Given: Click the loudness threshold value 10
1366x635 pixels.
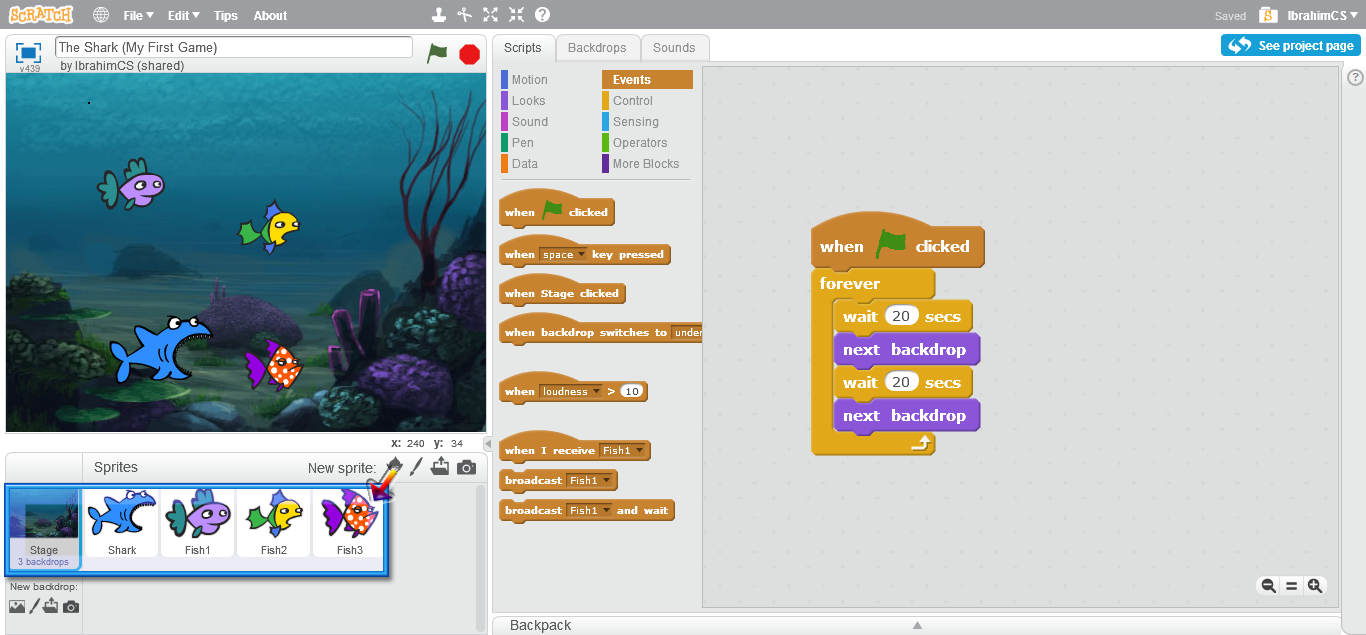Looking at the screenshot, I should tap(631, 392).
